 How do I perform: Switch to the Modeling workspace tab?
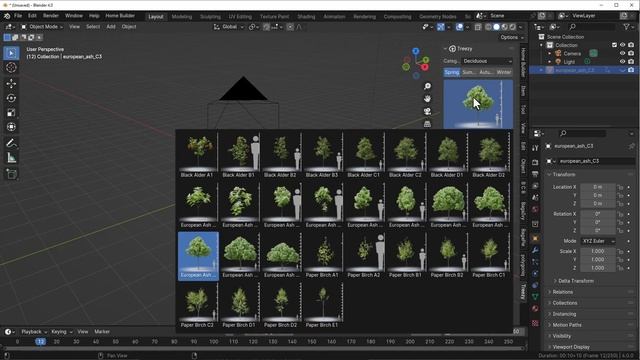[x=182, y=17]
